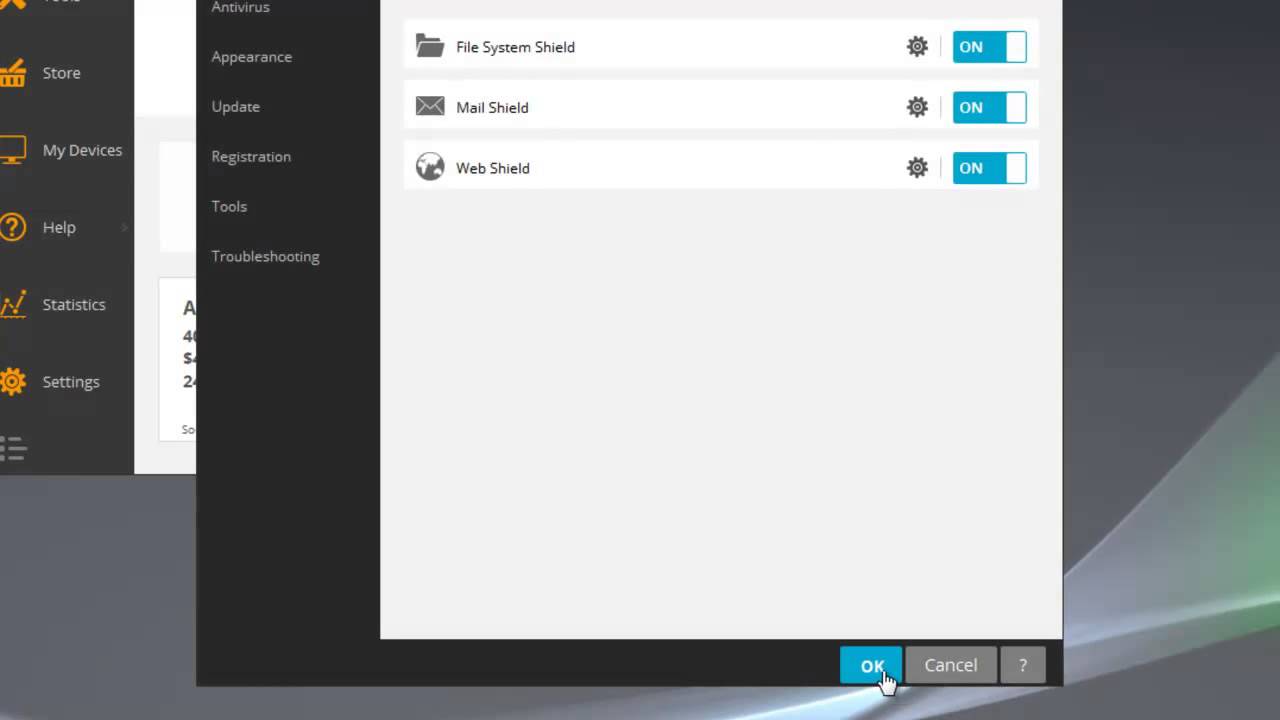Open help with the ? button
This screenshot has height=720, width=1280.
pyautogui.click(x=1022, y=665)
